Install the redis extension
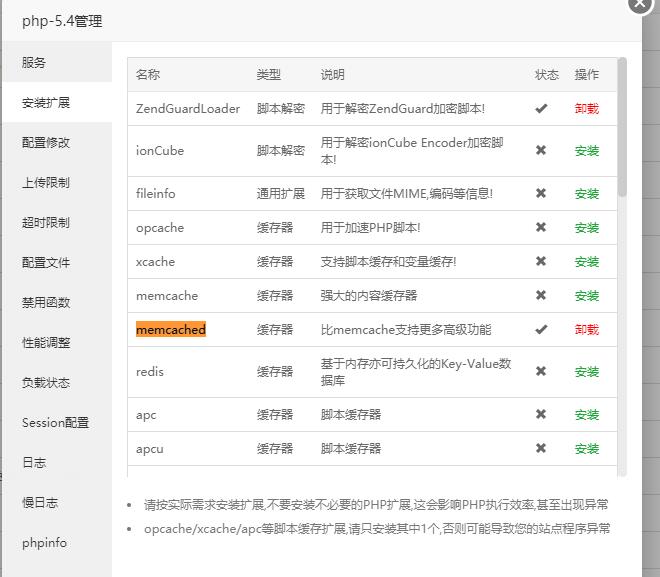Screen dimensions: 660x577 click(587, 372)
